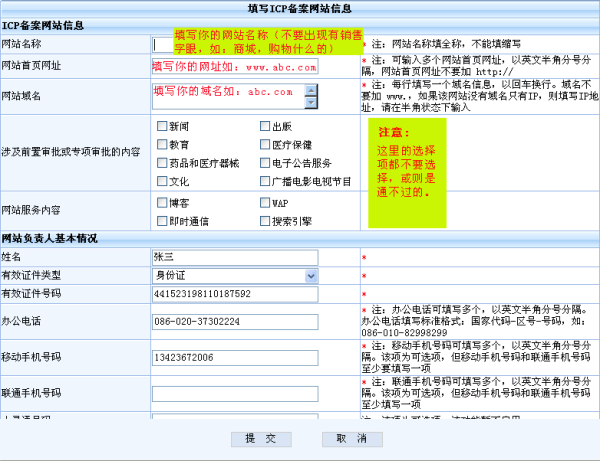This screenshot has height=461, width=600.
Task: Click the empty 联通手机号码 input field
Action: point(235,393)
